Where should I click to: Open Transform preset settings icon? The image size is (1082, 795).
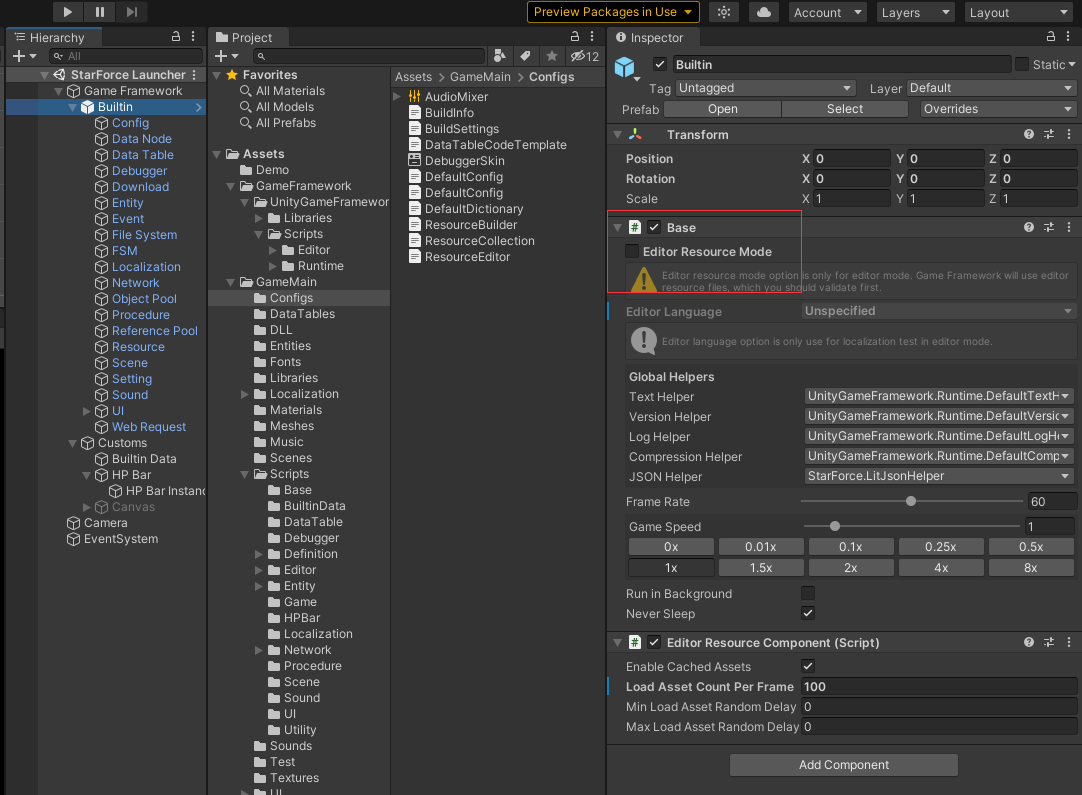1049,135
